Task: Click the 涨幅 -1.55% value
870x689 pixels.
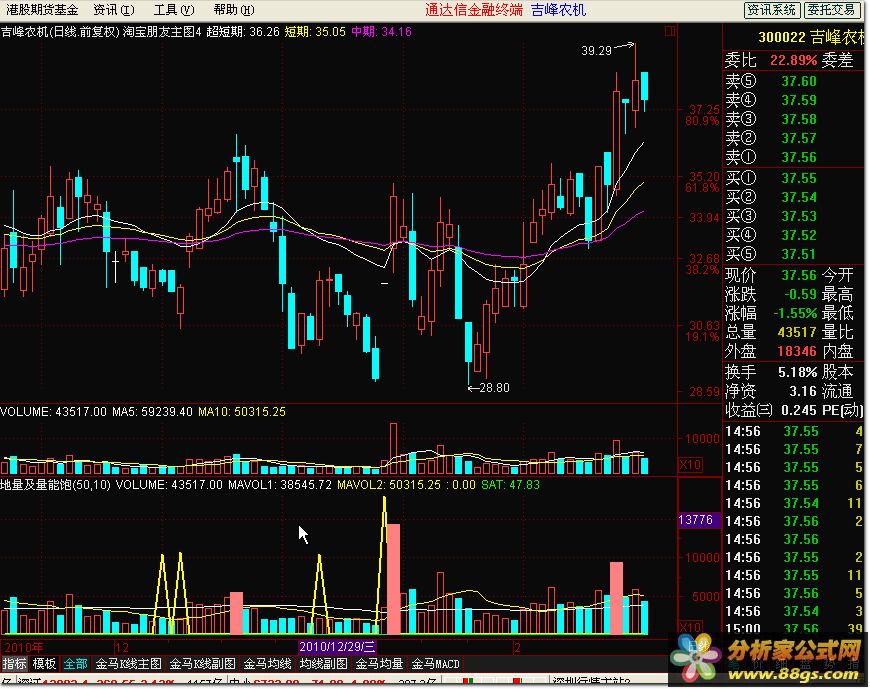Action: (x=795, y=313)
